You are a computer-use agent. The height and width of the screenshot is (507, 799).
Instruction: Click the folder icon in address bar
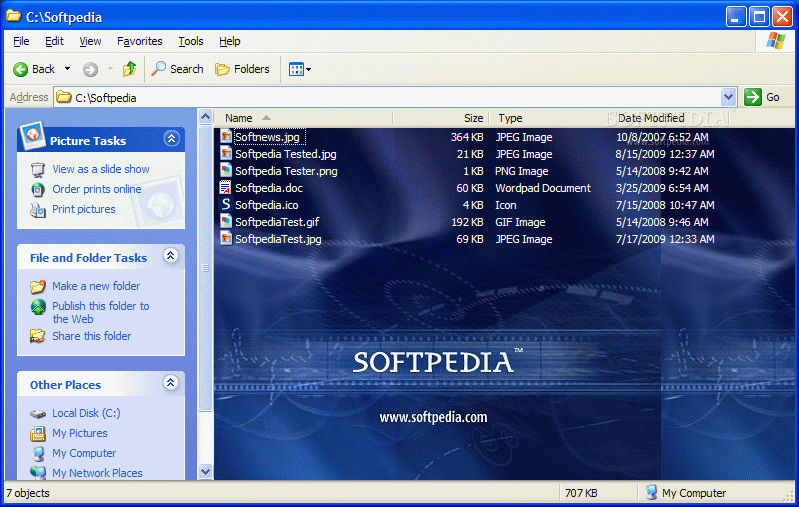(64, 97)
